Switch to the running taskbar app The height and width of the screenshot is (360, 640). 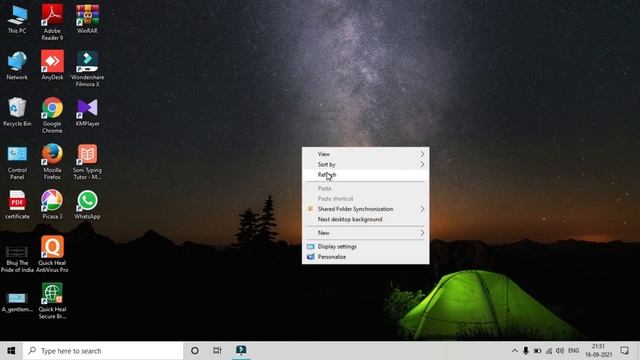tap(241, 351)
